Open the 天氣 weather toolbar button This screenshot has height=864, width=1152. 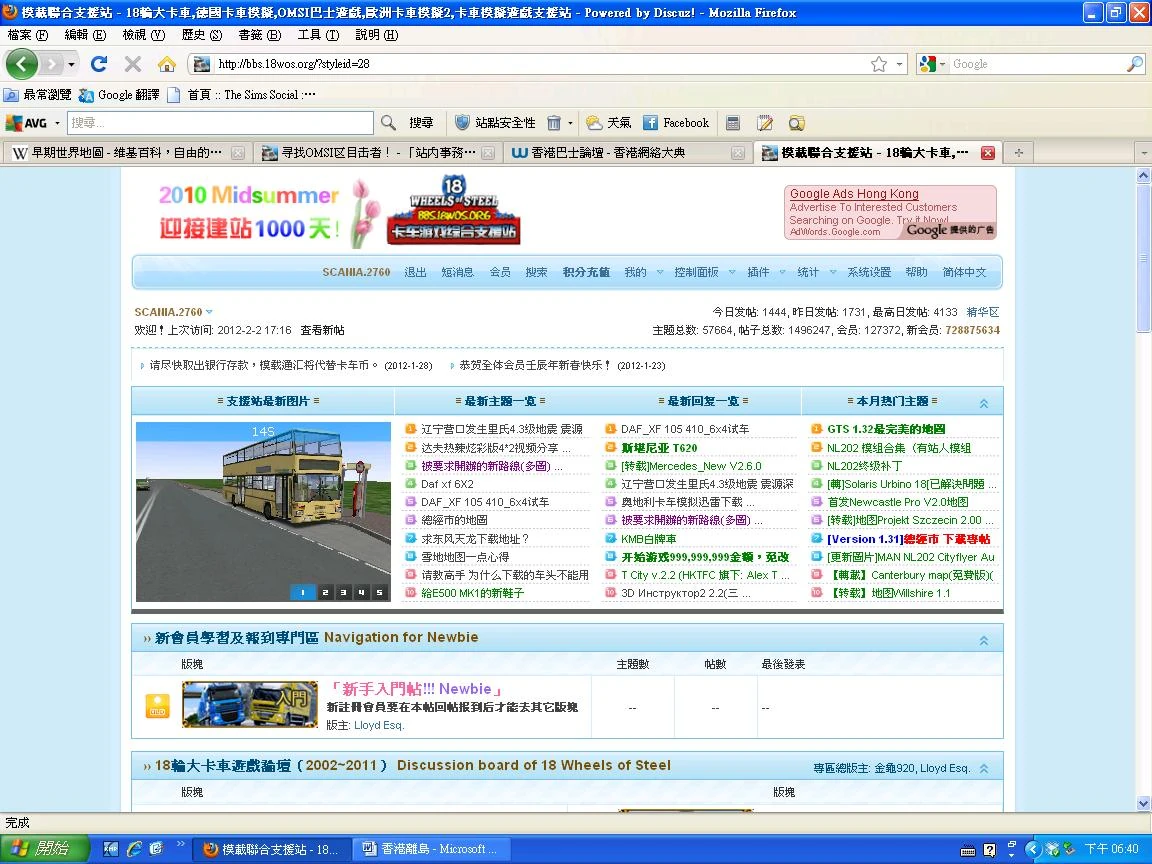[x=608, y=123]
